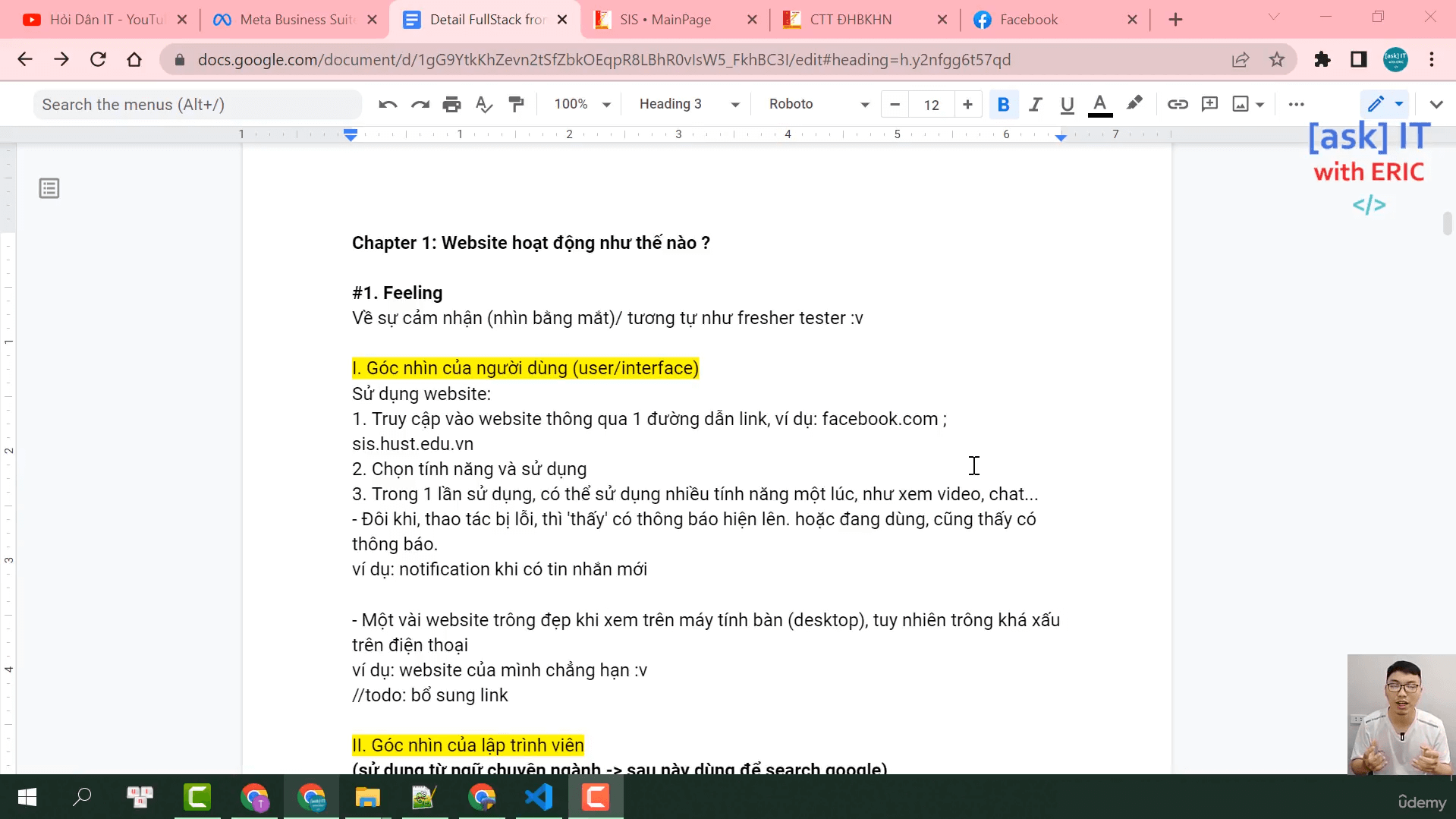1456x819 pixels.
Task: Open the zoom level dropdown
Action: tap(582, 105)
